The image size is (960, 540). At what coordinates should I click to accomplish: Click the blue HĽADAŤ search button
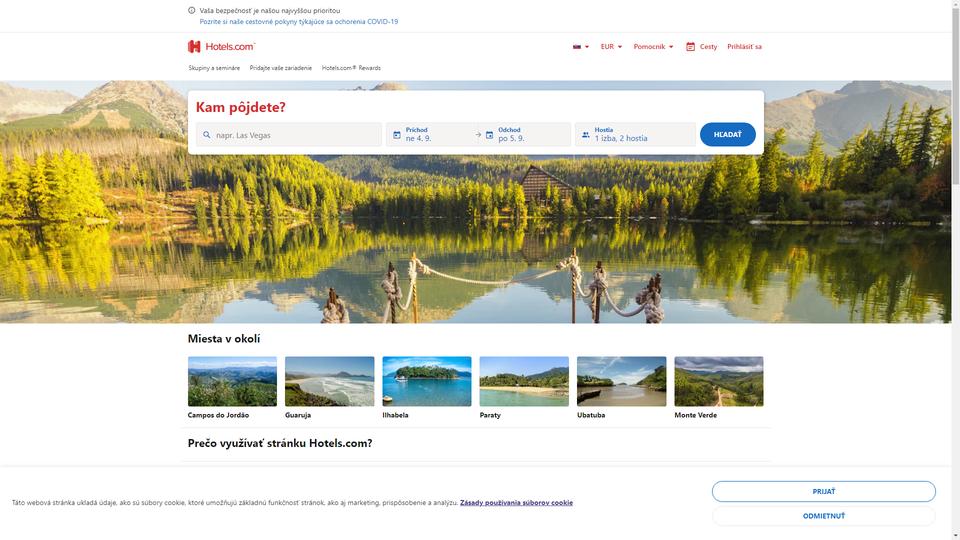tap(727, 135)
